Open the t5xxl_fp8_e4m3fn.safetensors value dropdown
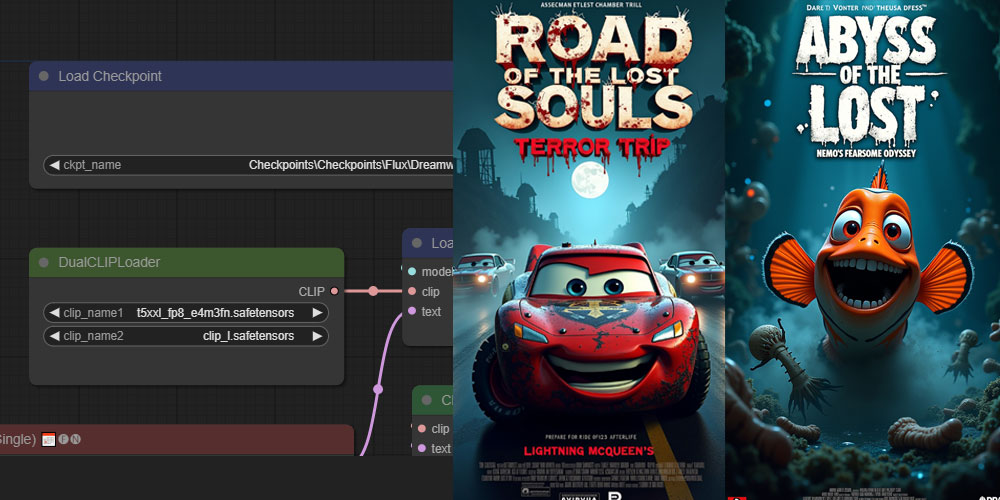Screen dimensions: 1000x500 tap(215, 312)
